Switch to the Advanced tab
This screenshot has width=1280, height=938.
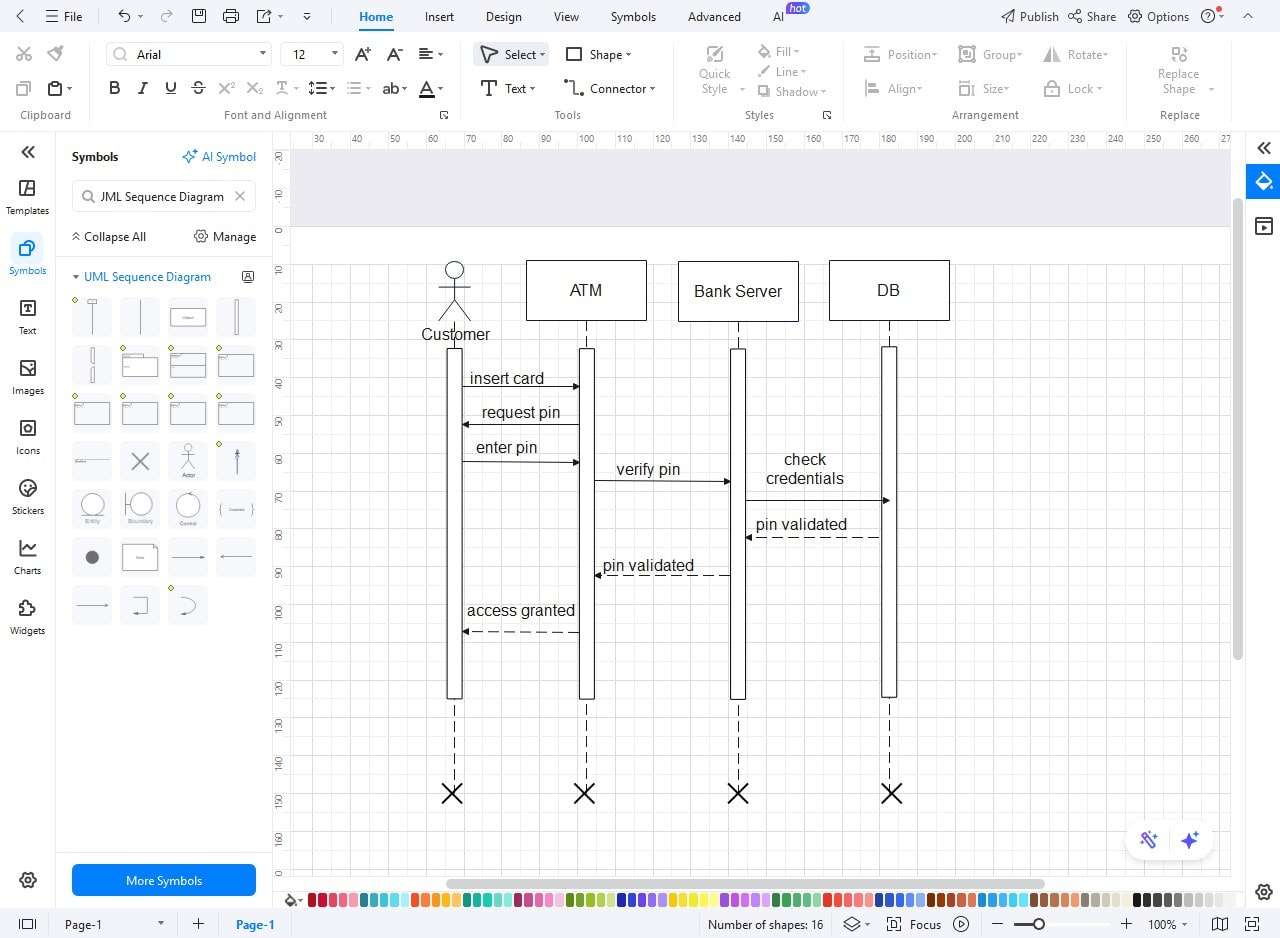[714, 16]
